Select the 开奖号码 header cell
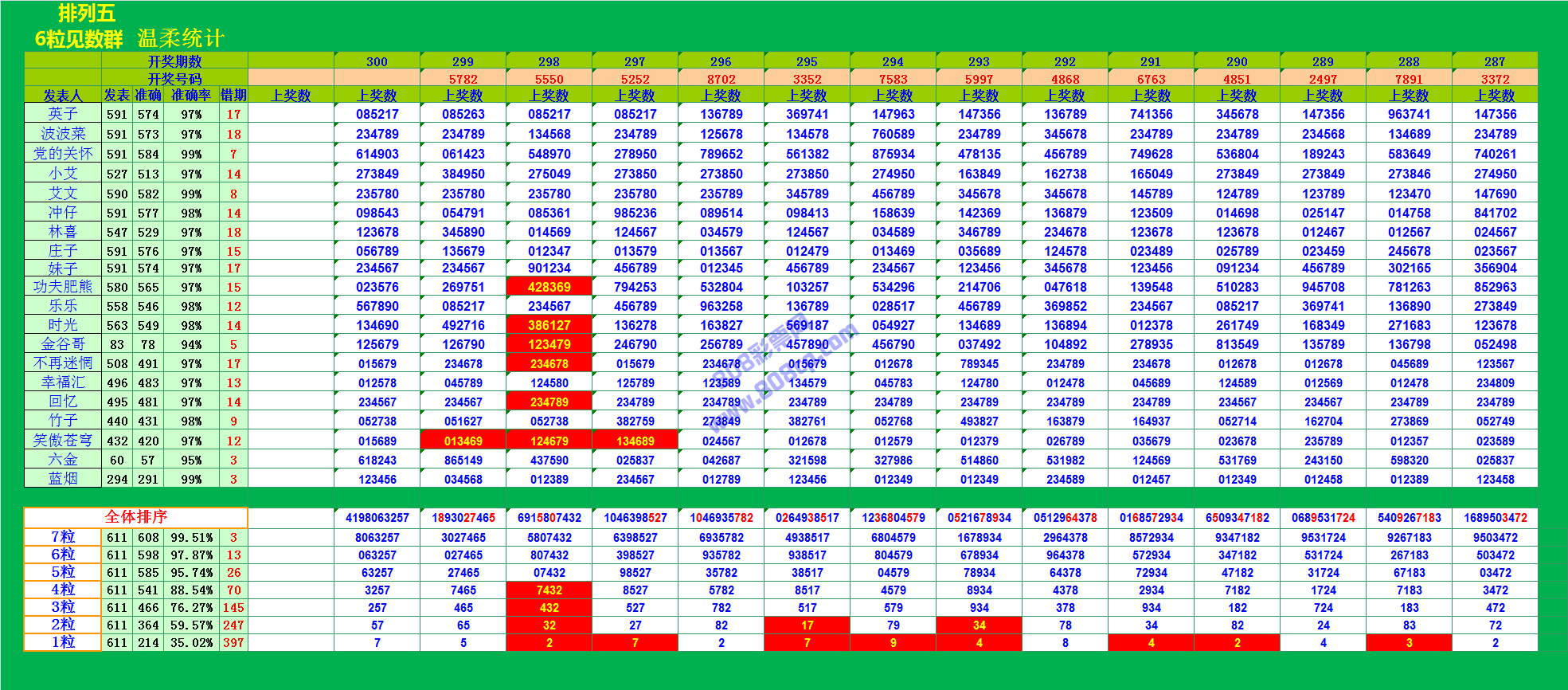The height and width of the screenshot is (690, 1568). 174,79
